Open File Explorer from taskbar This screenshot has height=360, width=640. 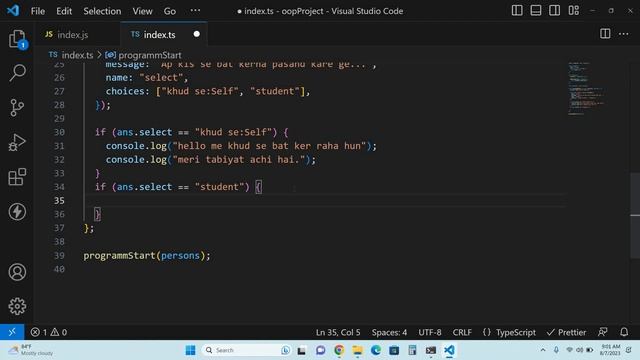[358, 350]
